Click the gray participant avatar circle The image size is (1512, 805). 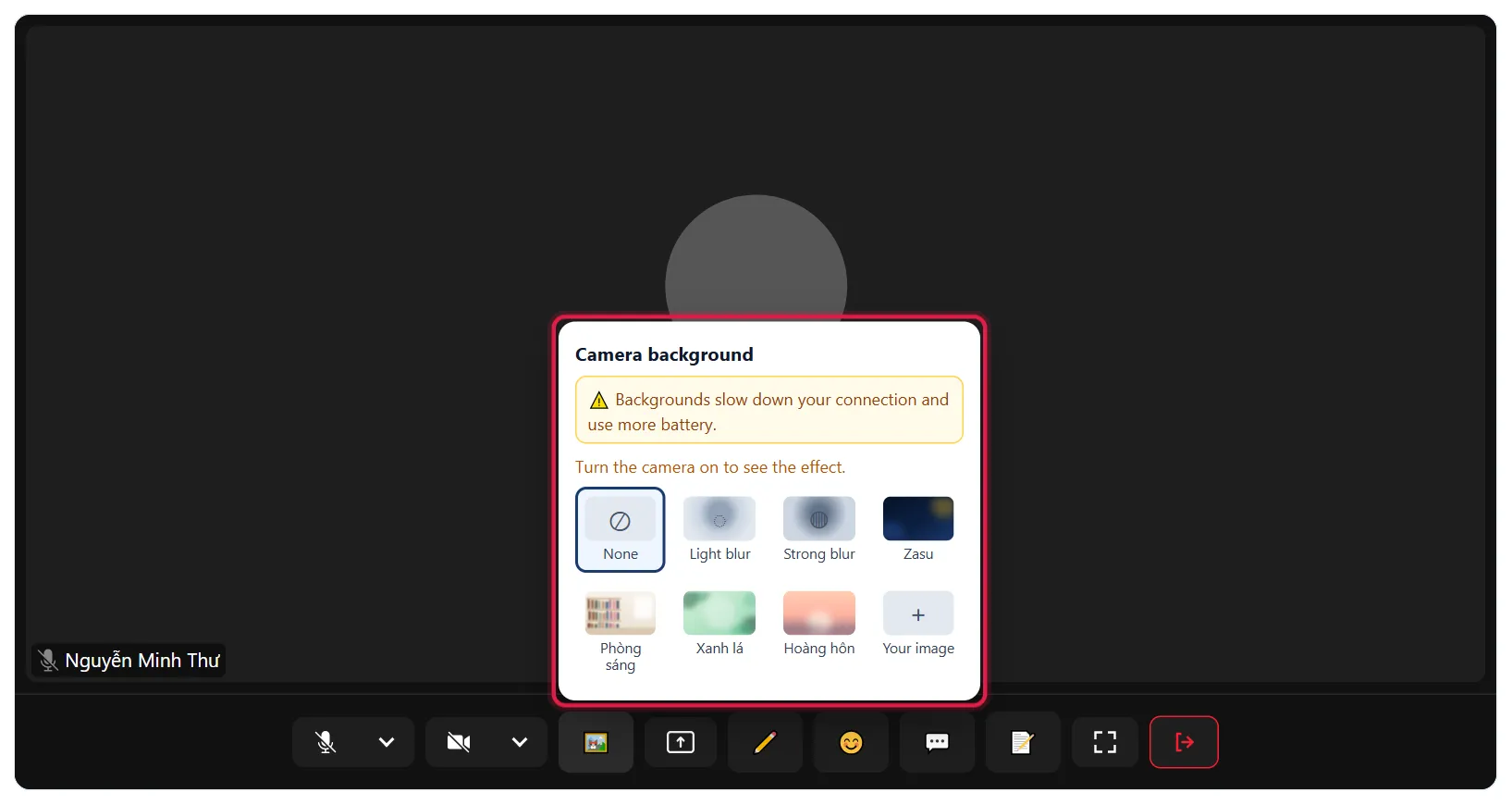tap(756, 257)
